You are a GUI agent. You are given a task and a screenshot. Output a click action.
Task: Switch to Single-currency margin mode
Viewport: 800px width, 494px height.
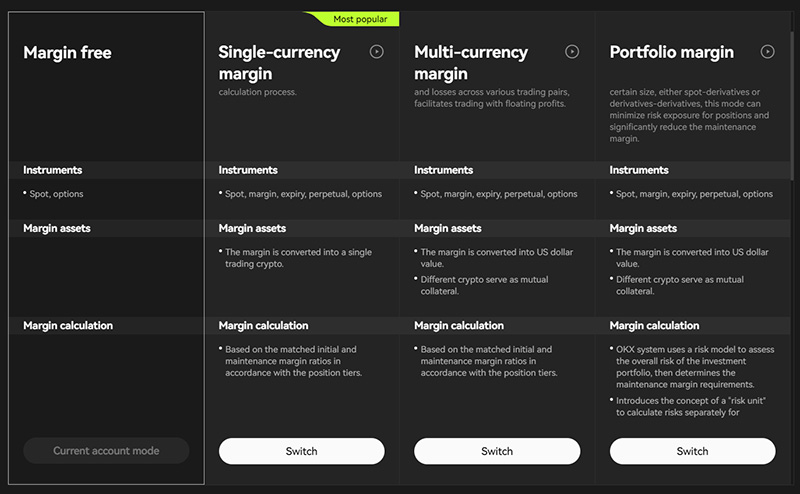(x=301, y=451)
